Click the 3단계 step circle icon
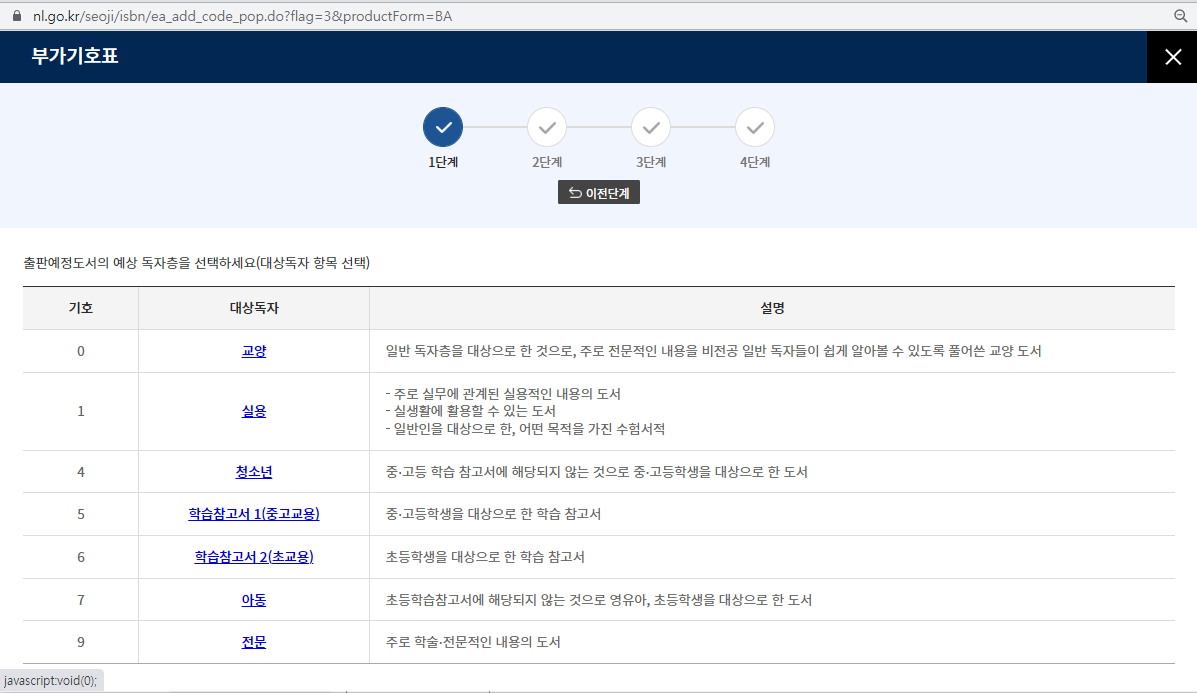The width and height of the screenshot is (1197, 693). click(650, 127)
